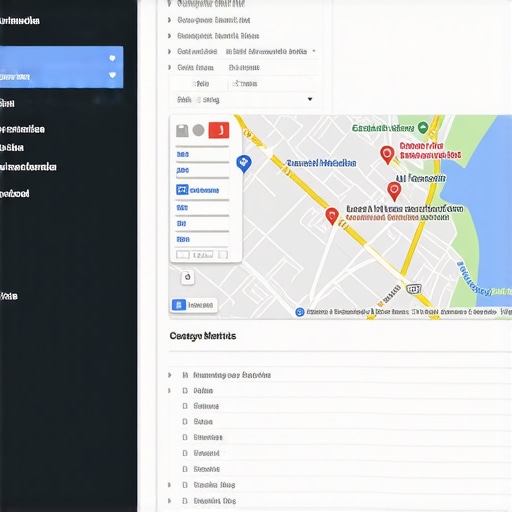Click the highway shield near the lower road junction
Viewport: 512px width, 512px height.
click(414, 289)
